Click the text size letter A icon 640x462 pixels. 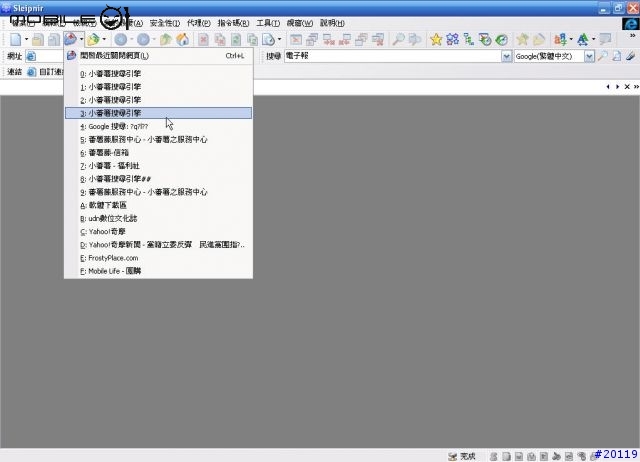coord(583,40)
